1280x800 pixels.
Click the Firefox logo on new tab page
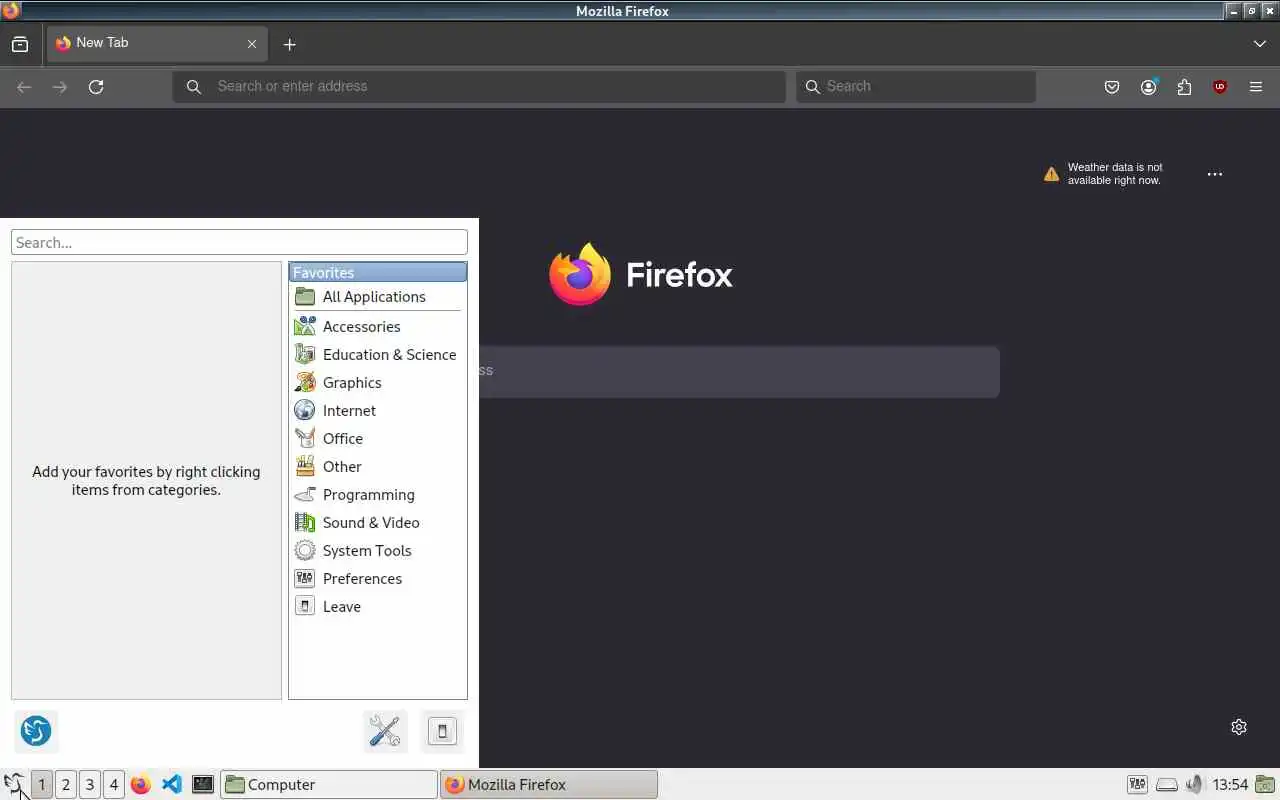(x=641, y=274)
